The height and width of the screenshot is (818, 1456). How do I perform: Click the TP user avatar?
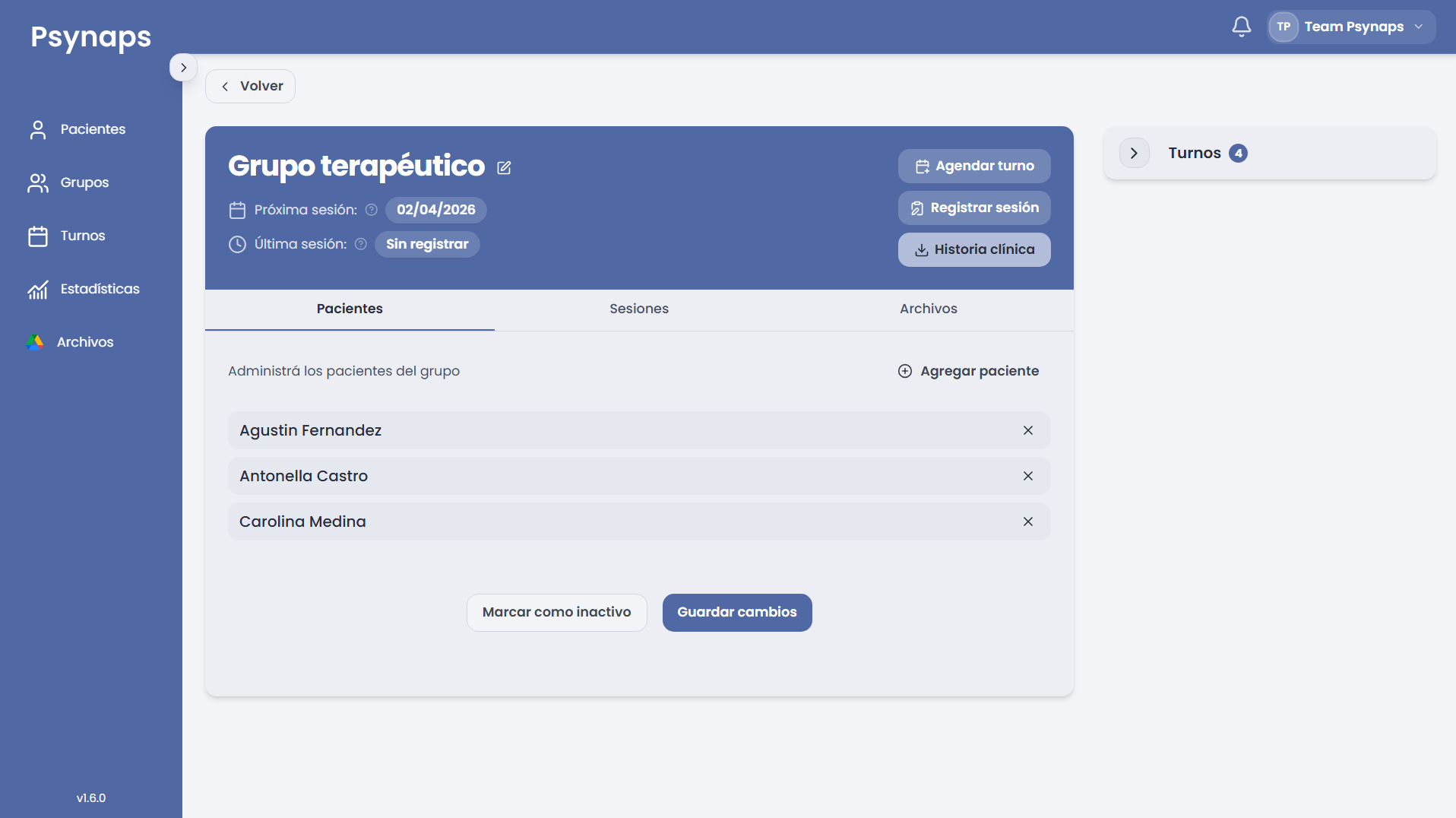pyautogui.click(x=1283, y=27)
